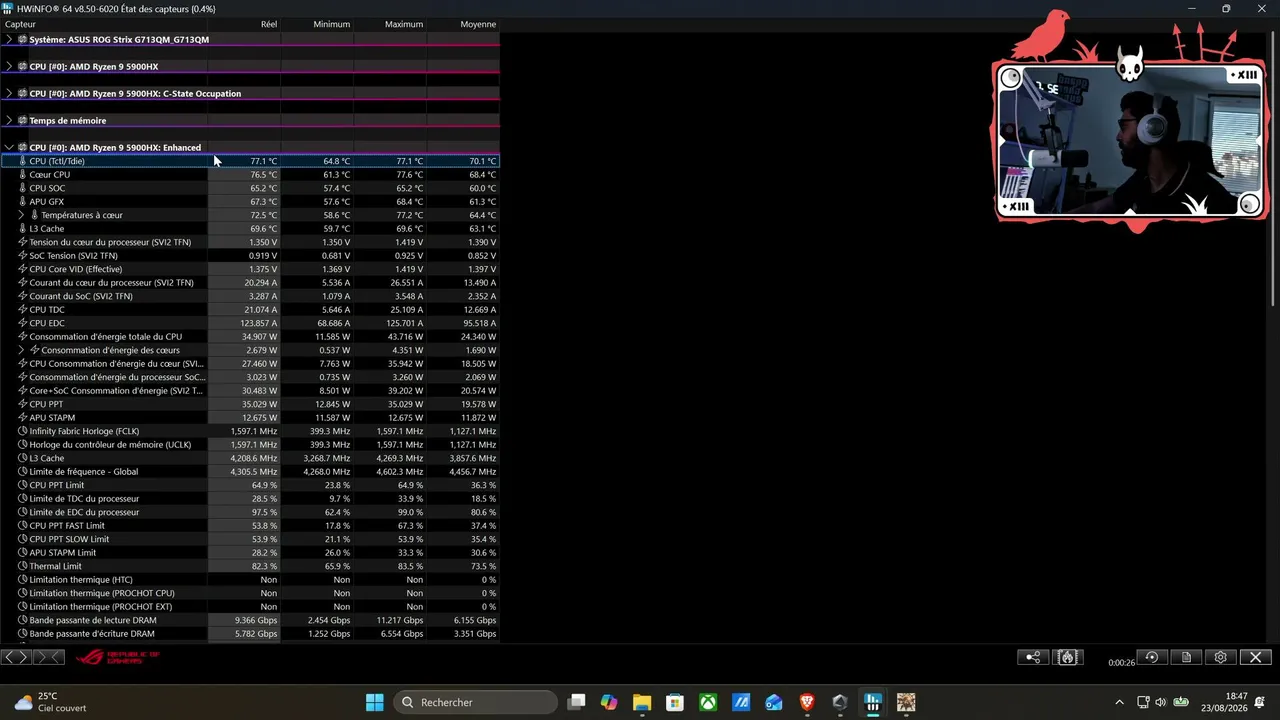
Task: Open File Explorer from the taskbar
Action: 642,702
